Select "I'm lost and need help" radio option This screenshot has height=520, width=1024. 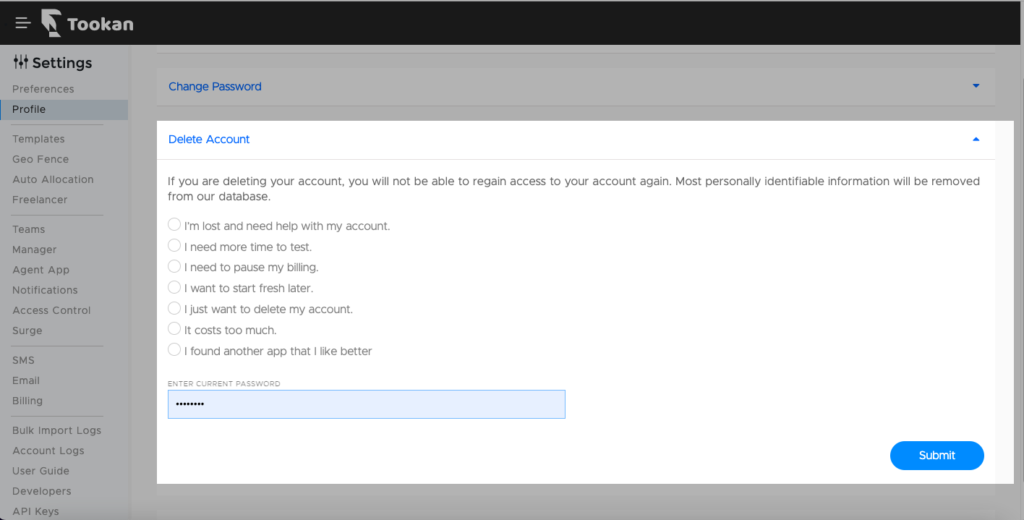click(174, 225)
